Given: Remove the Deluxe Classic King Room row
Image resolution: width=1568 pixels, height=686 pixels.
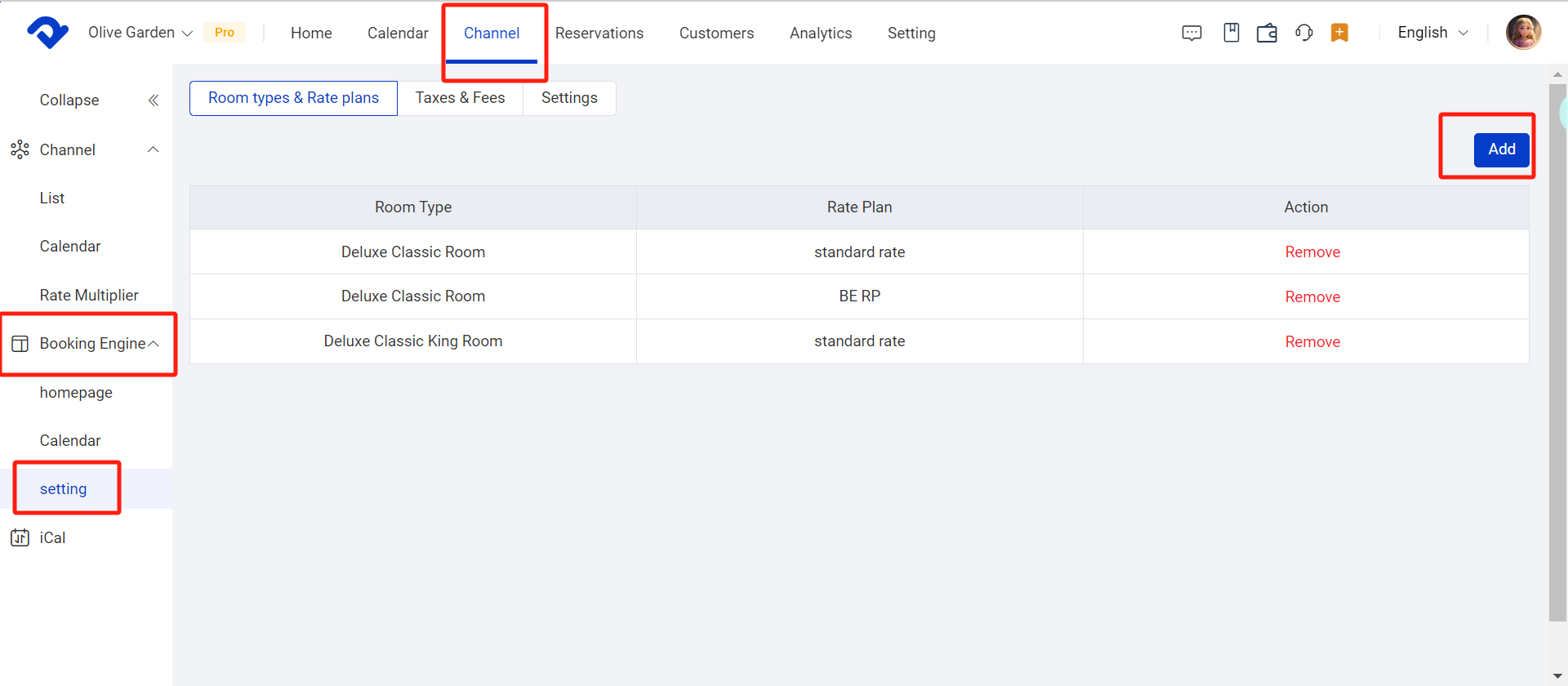Looking at the screenshot, I should [1312, 342].
